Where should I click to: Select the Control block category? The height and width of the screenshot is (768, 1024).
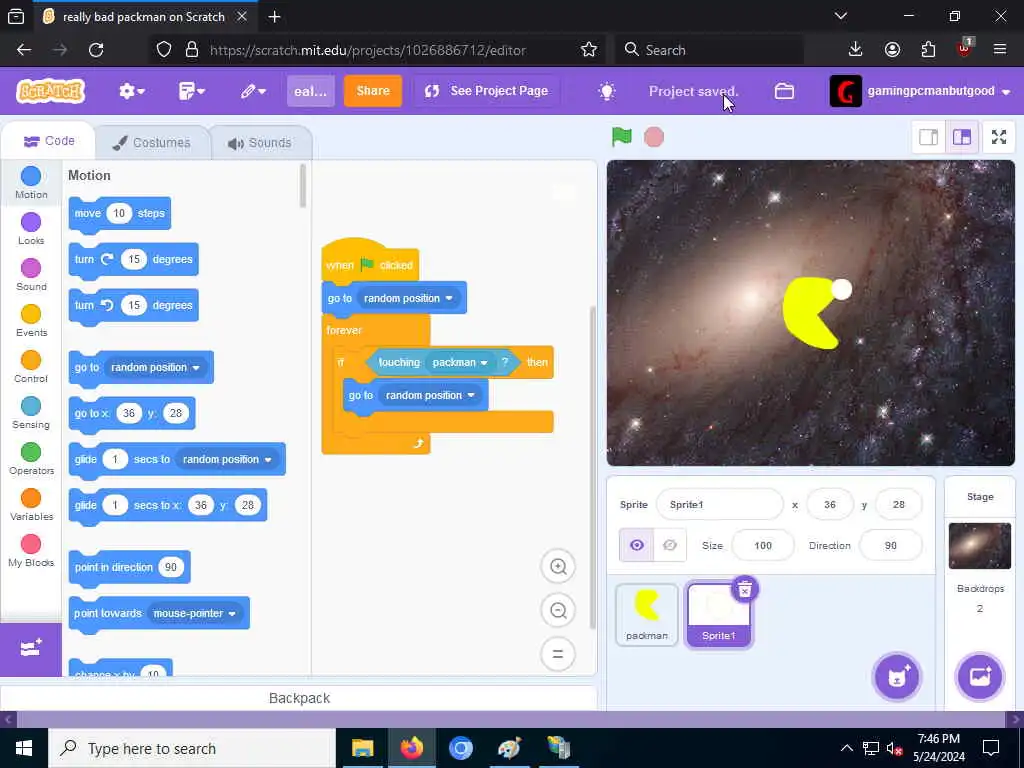coord(31,366)
